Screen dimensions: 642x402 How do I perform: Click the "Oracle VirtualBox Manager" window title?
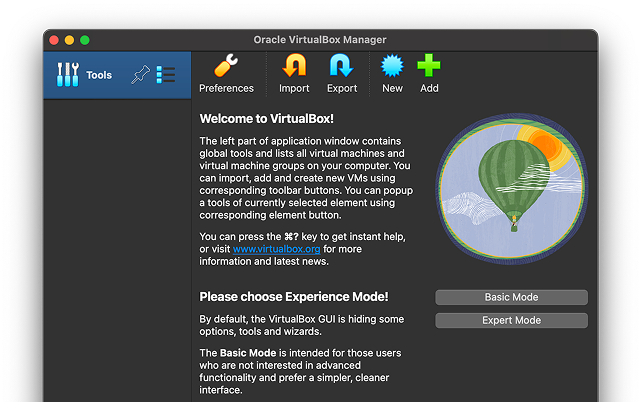point(320,40)
